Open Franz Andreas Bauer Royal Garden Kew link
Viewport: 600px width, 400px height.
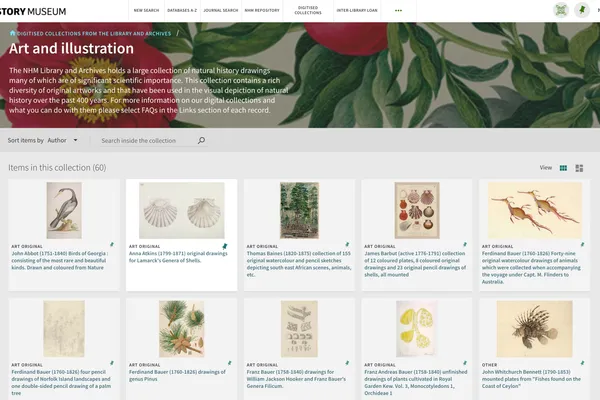(x=416, y=382)
